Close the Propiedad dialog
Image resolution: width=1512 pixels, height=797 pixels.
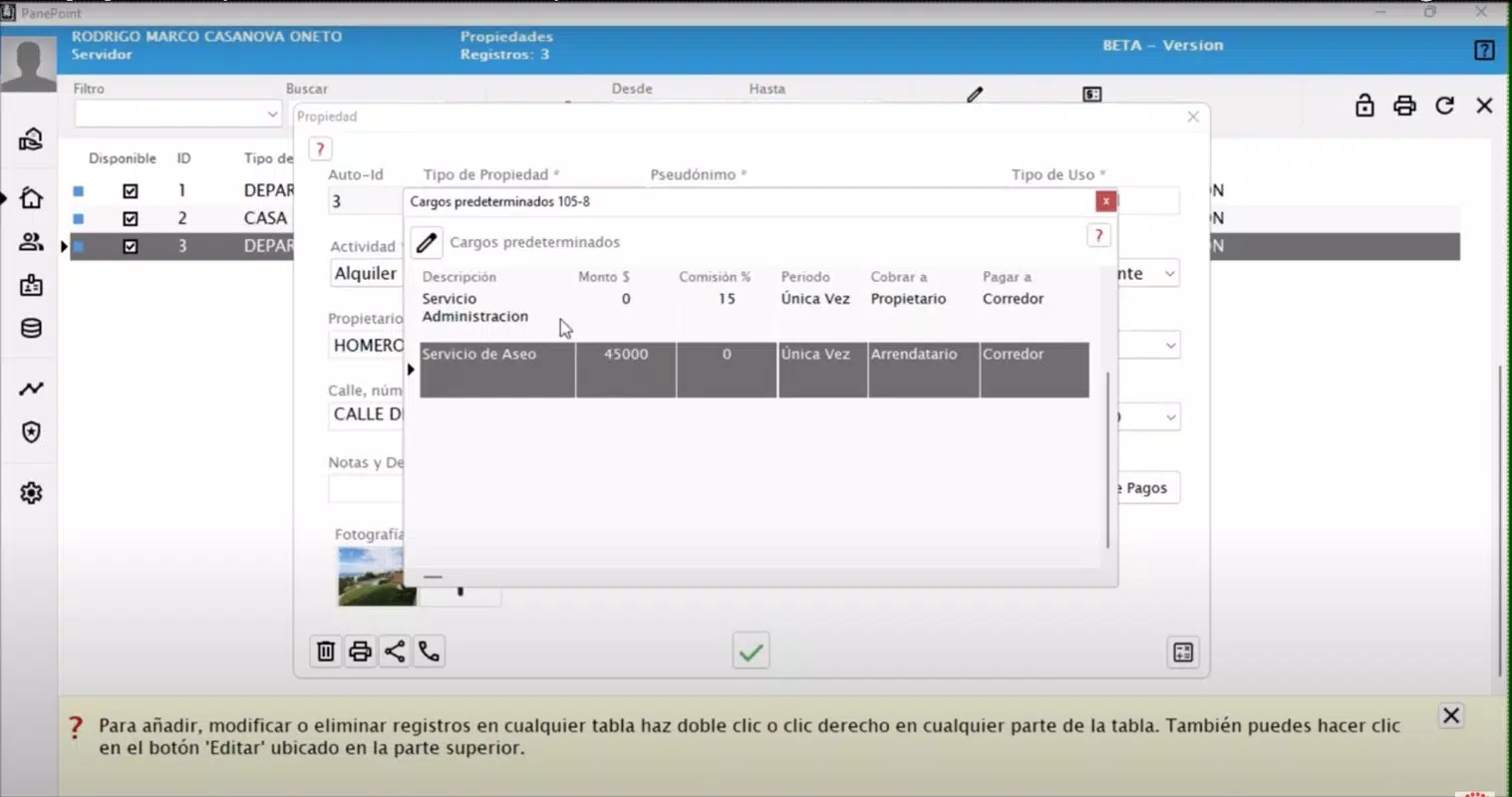point(1193,117)
